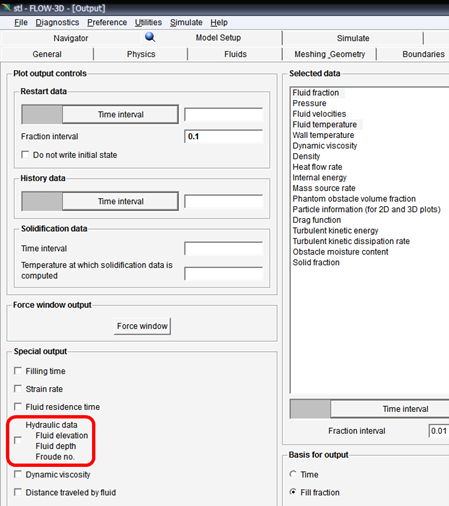
Task: Click the magnifier icon beside Navigator tab
Action: point(150,37)
